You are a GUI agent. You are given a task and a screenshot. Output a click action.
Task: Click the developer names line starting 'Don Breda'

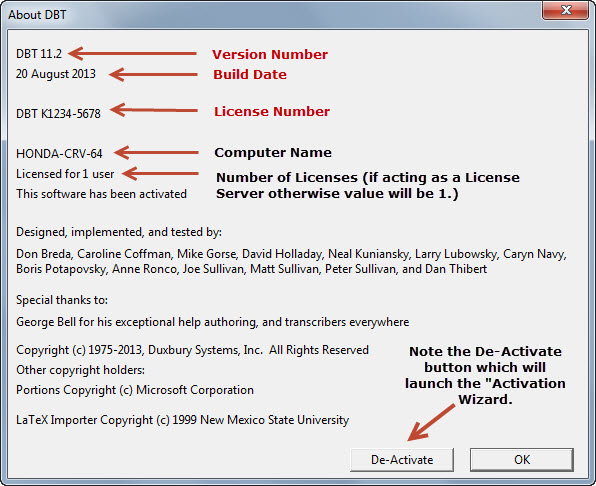[291, 254]
